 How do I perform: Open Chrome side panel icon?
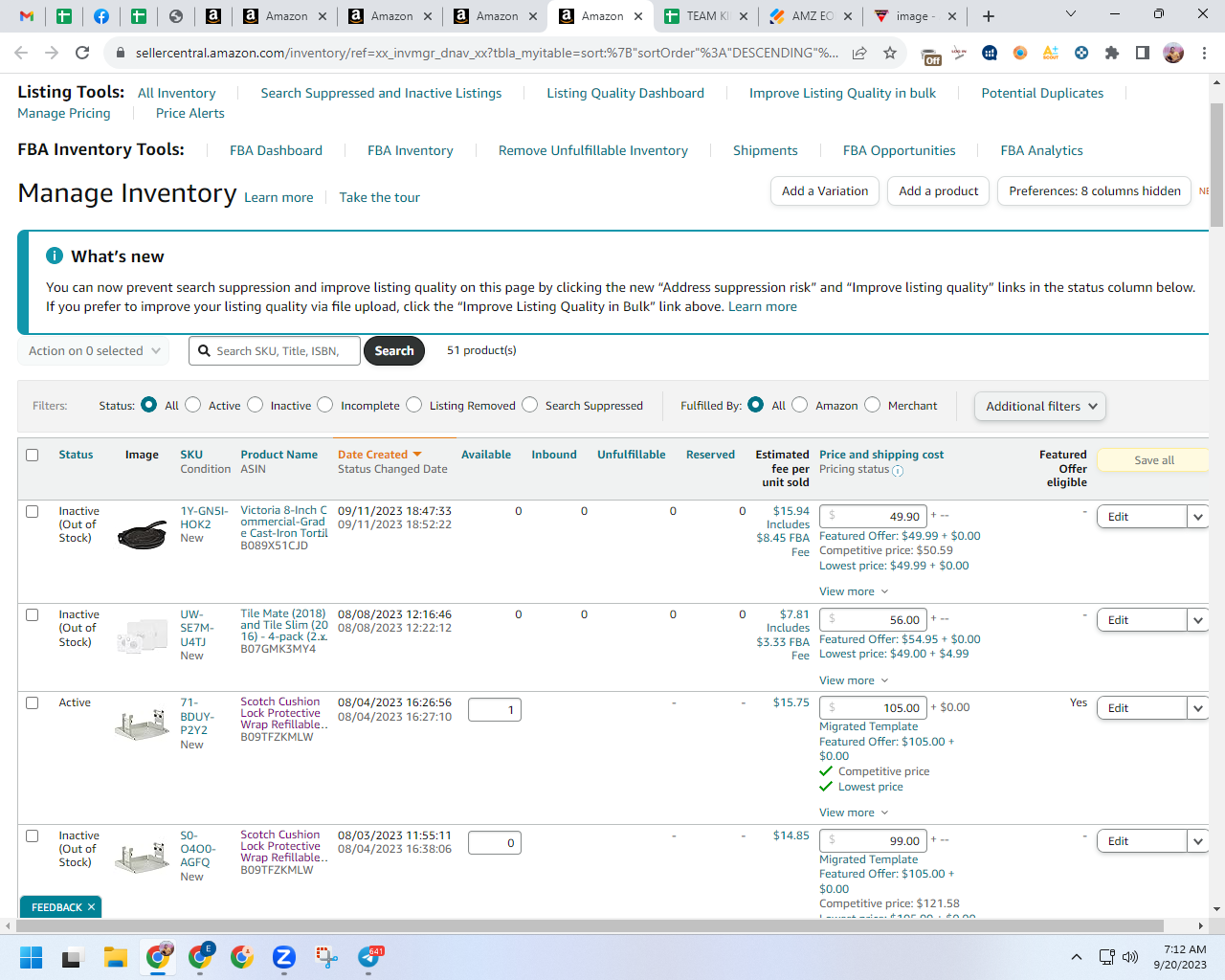coord(1143,53)
